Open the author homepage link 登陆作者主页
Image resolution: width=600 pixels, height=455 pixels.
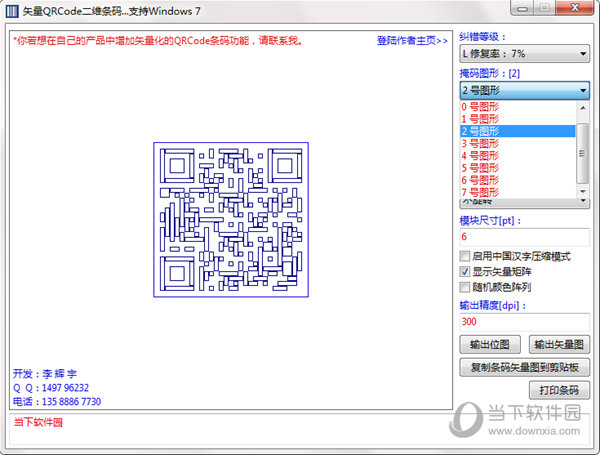point(412,41)
